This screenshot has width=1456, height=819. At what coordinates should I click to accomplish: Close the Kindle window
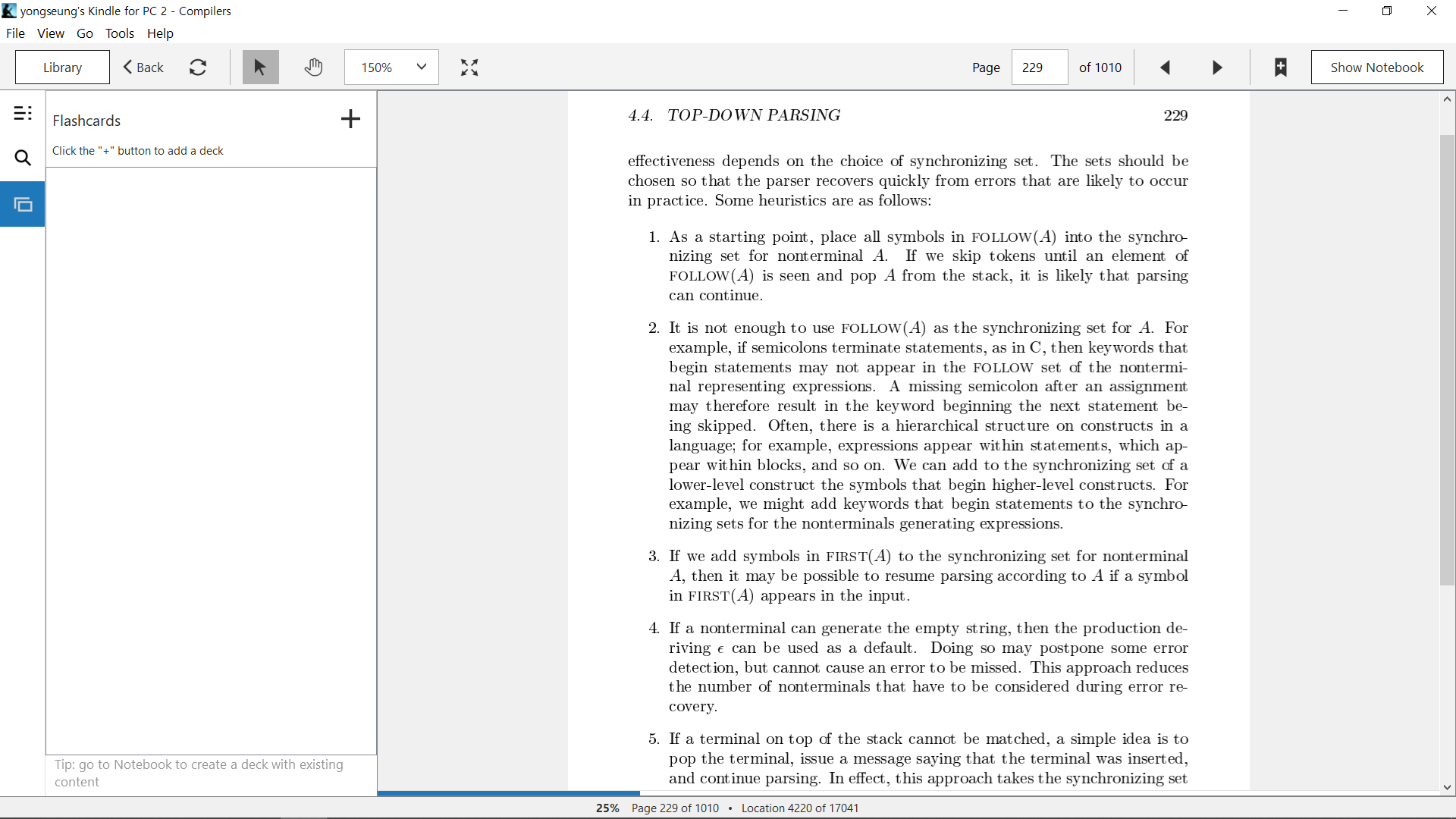(x=1432, y=11)
